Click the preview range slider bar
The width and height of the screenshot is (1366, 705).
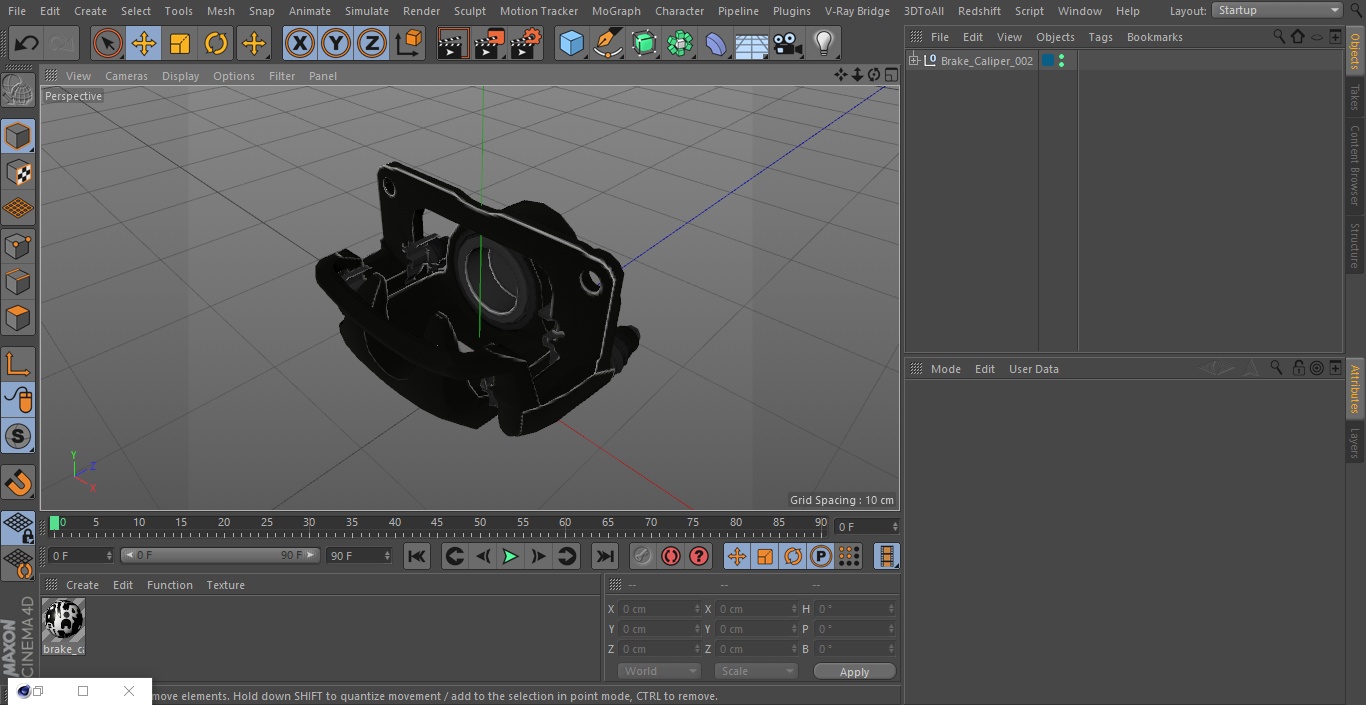[x=220, y=555]
